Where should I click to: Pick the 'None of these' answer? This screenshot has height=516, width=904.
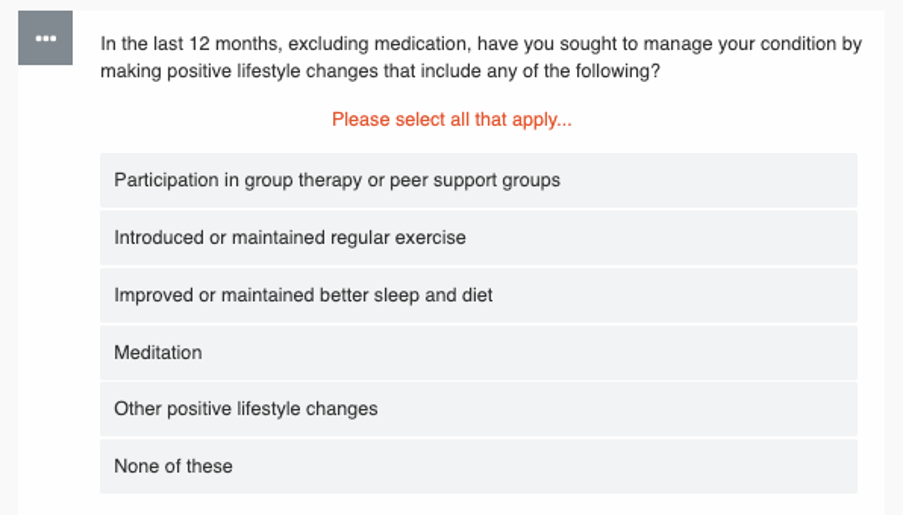point(479,466)
